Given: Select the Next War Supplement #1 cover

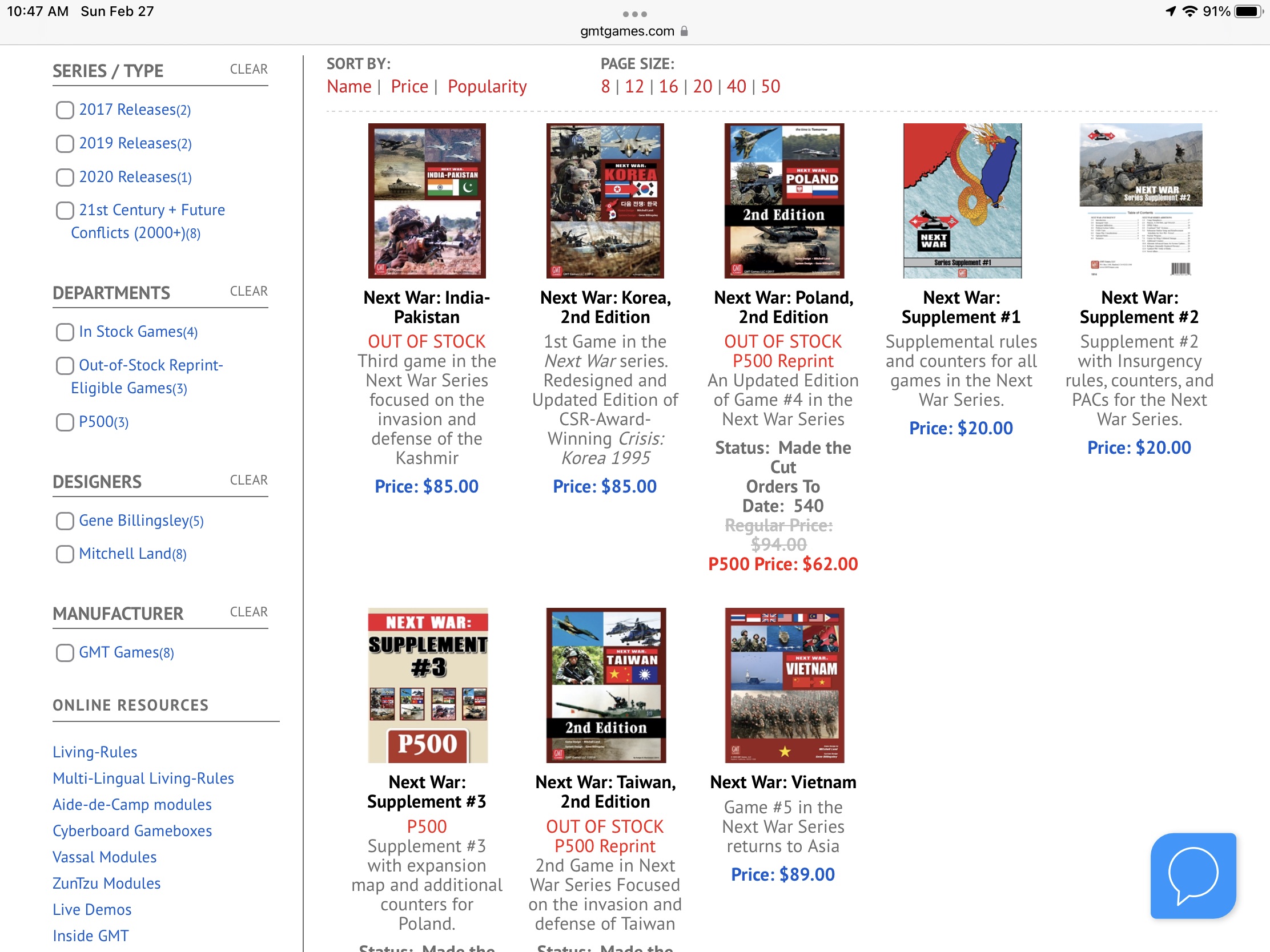Looking at the screenshot, I should point(962,200).
